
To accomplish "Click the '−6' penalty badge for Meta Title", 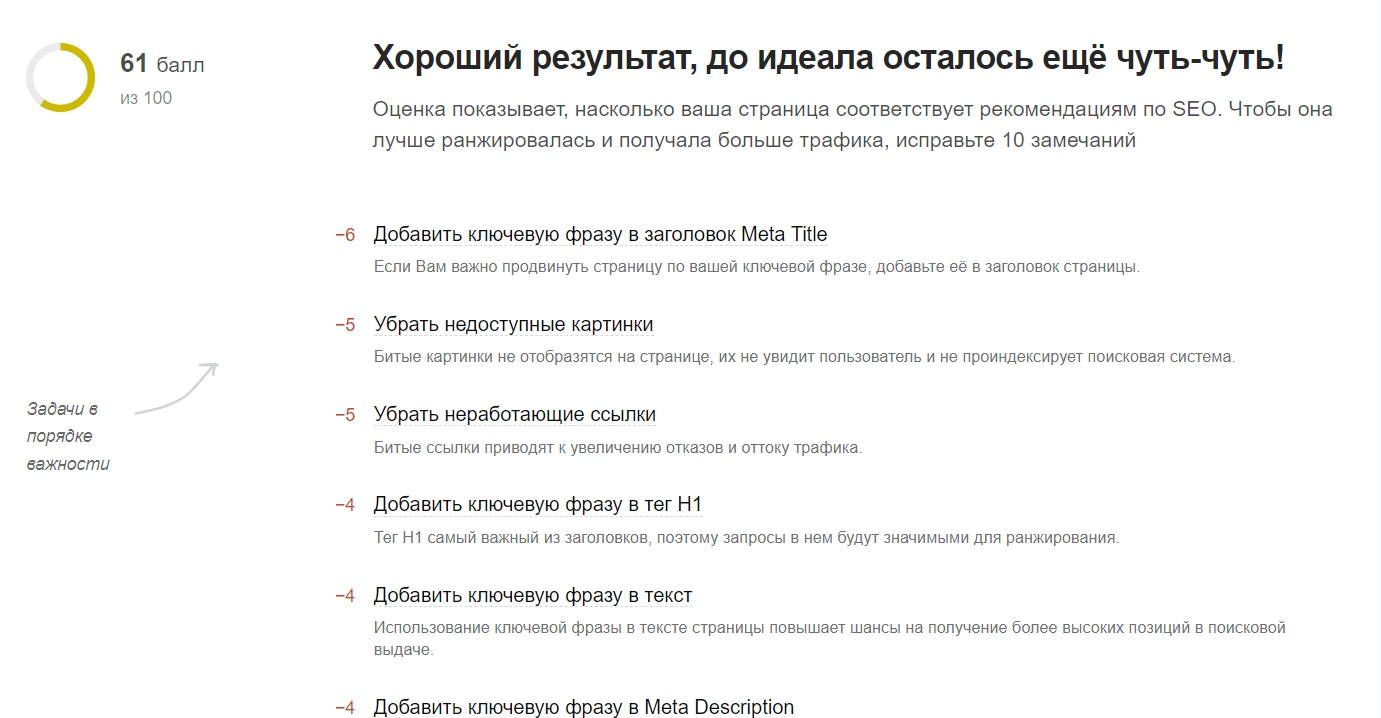I will [x=345, y=234].
